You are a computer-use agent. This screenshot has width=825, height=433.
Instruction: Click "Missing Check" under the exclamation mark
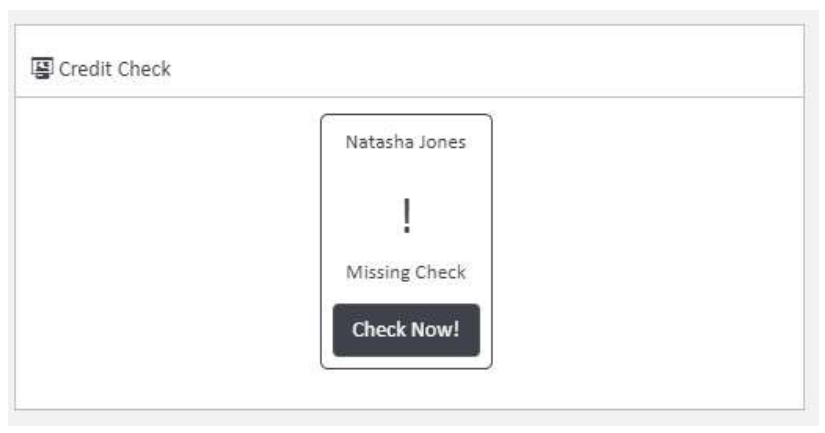(406, 272)
